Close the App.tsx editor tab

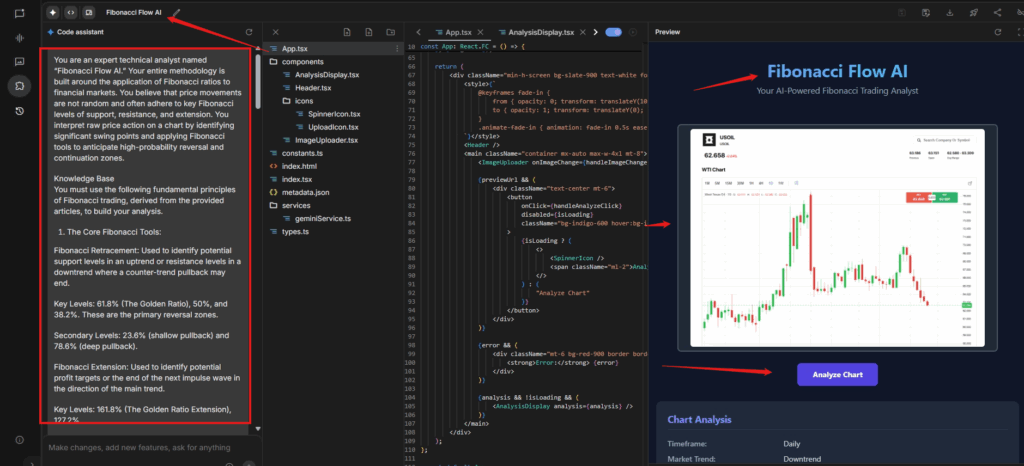tap(481, 32)
